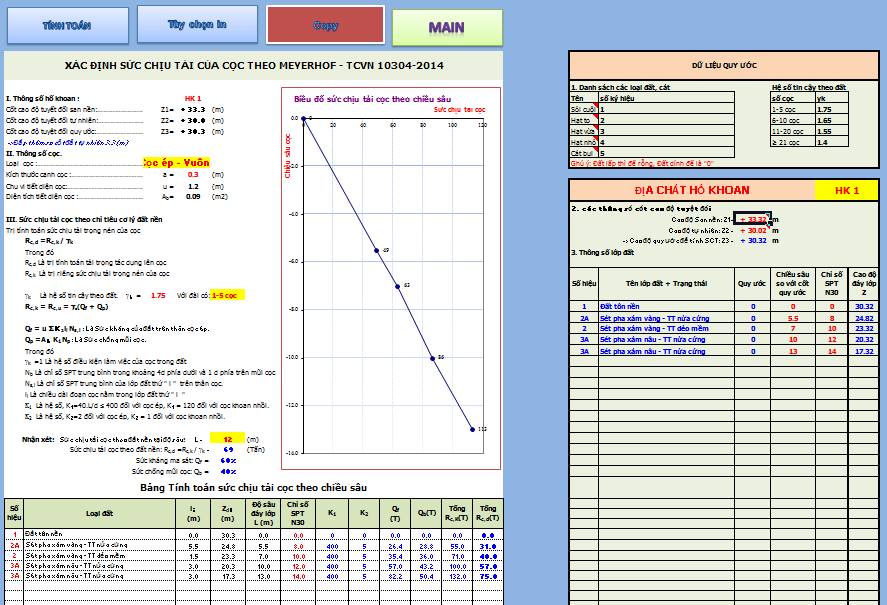887x605 pixels.
Task: Click the chart data point labeled 69
Action: [376, 250]
